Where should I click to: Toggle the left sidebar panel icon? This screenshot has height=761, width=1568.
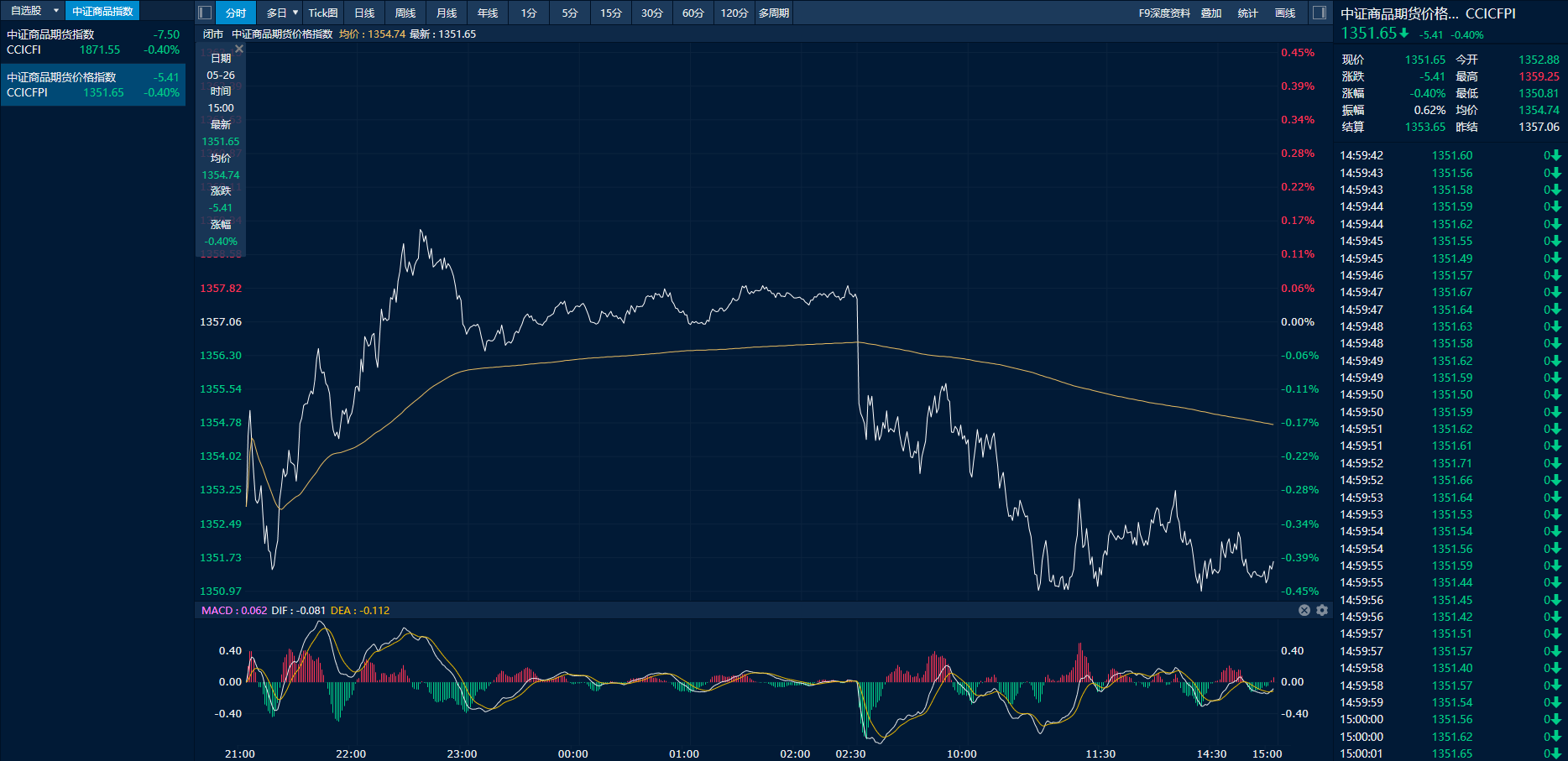pos(204,13)
